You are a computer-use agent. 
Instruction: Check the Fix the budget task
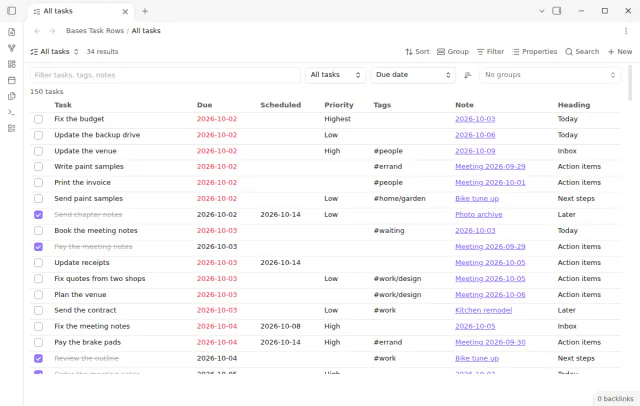pyautogui.click(x=38, y=119)
